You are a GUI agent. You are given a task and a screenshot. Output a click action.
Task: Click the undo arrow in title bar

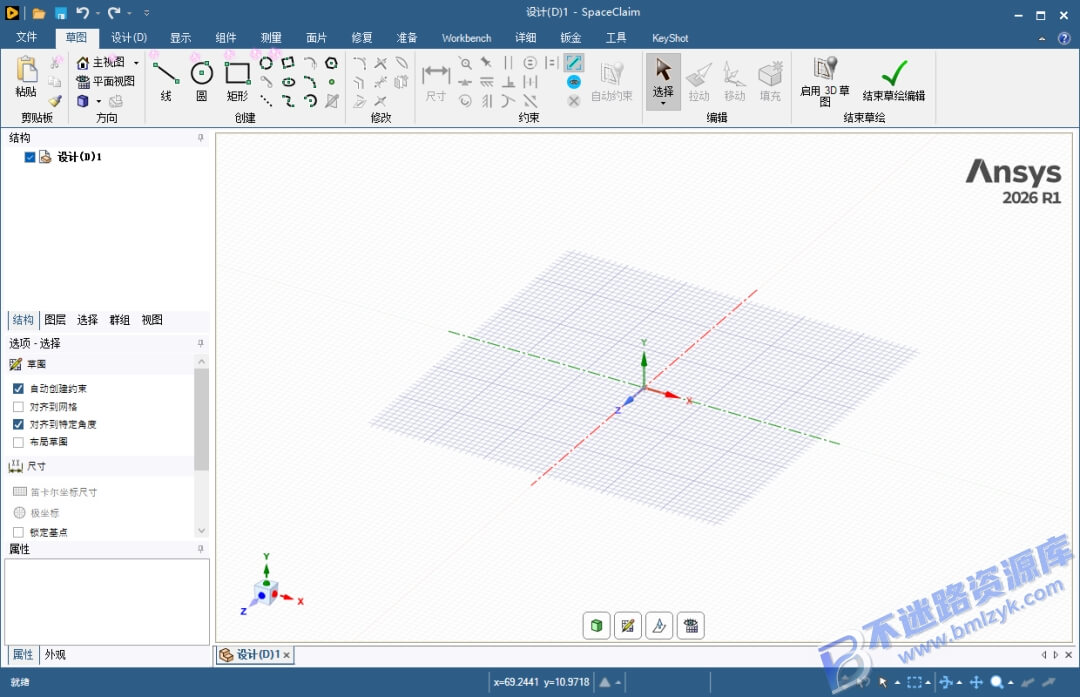[83, 12]
